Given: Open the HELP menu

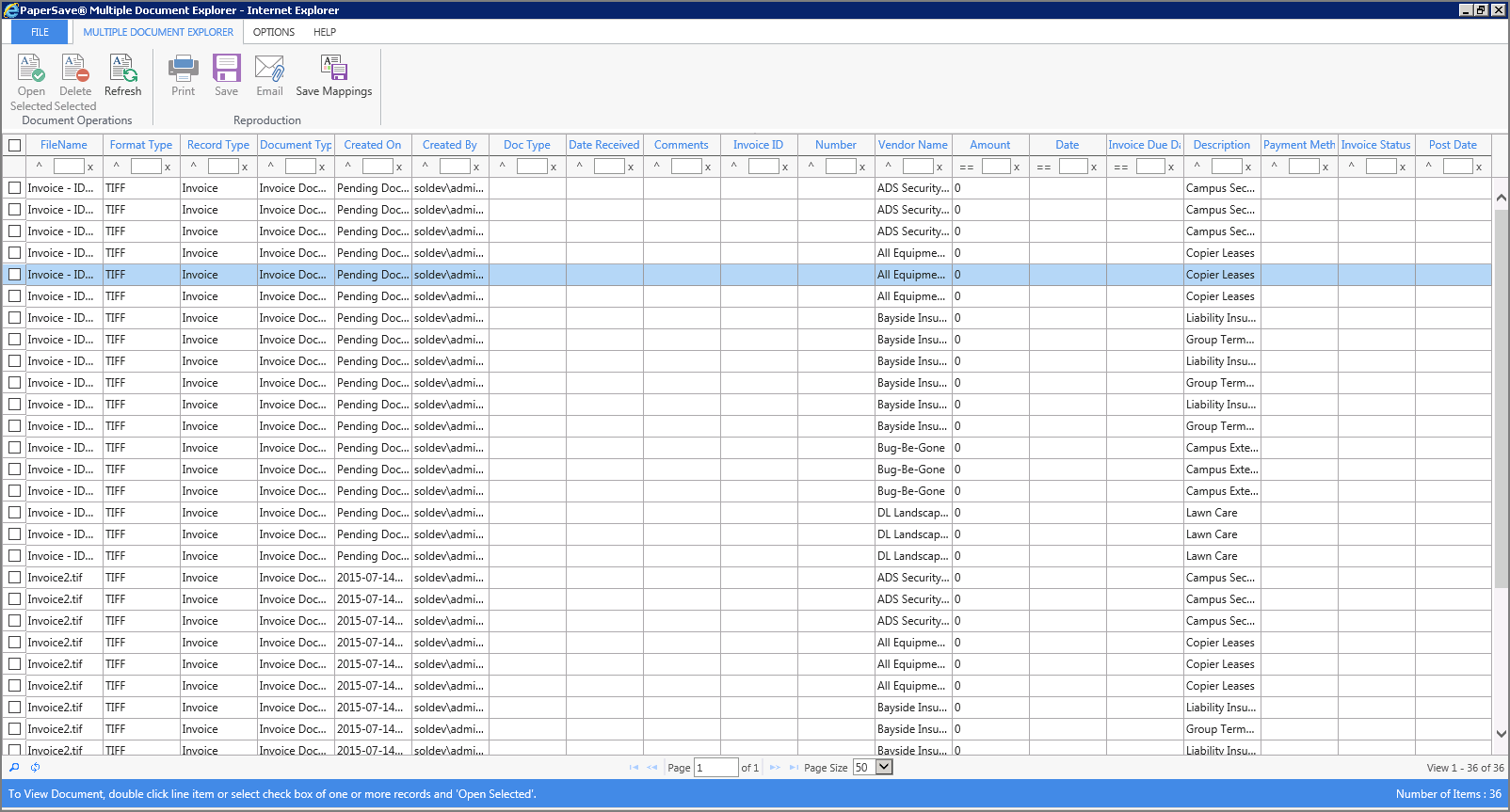Looking at the screenshot, I should click(325, 32).
